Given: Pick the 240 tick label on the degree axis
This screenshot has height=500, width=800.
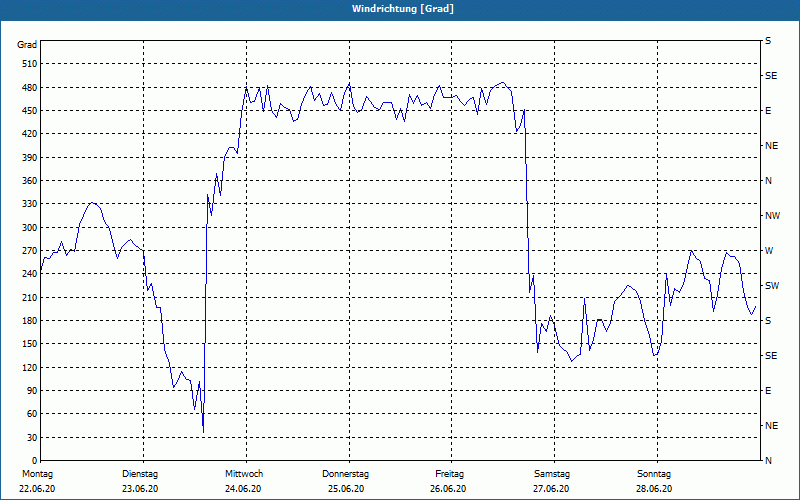Looking at the screenshot, I should point(30,274).
